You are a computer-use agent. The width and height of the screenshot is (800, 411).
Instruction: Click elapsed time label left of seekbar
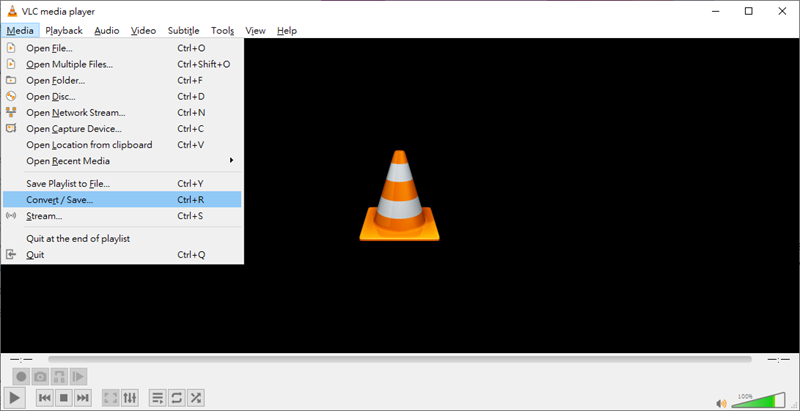coord(21,360)
